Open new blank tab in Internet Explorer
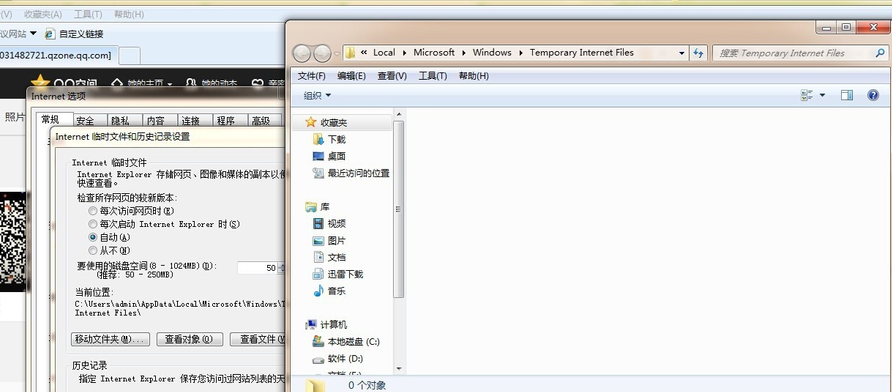Viewport: 892px width, 392px height. (130, 56)
